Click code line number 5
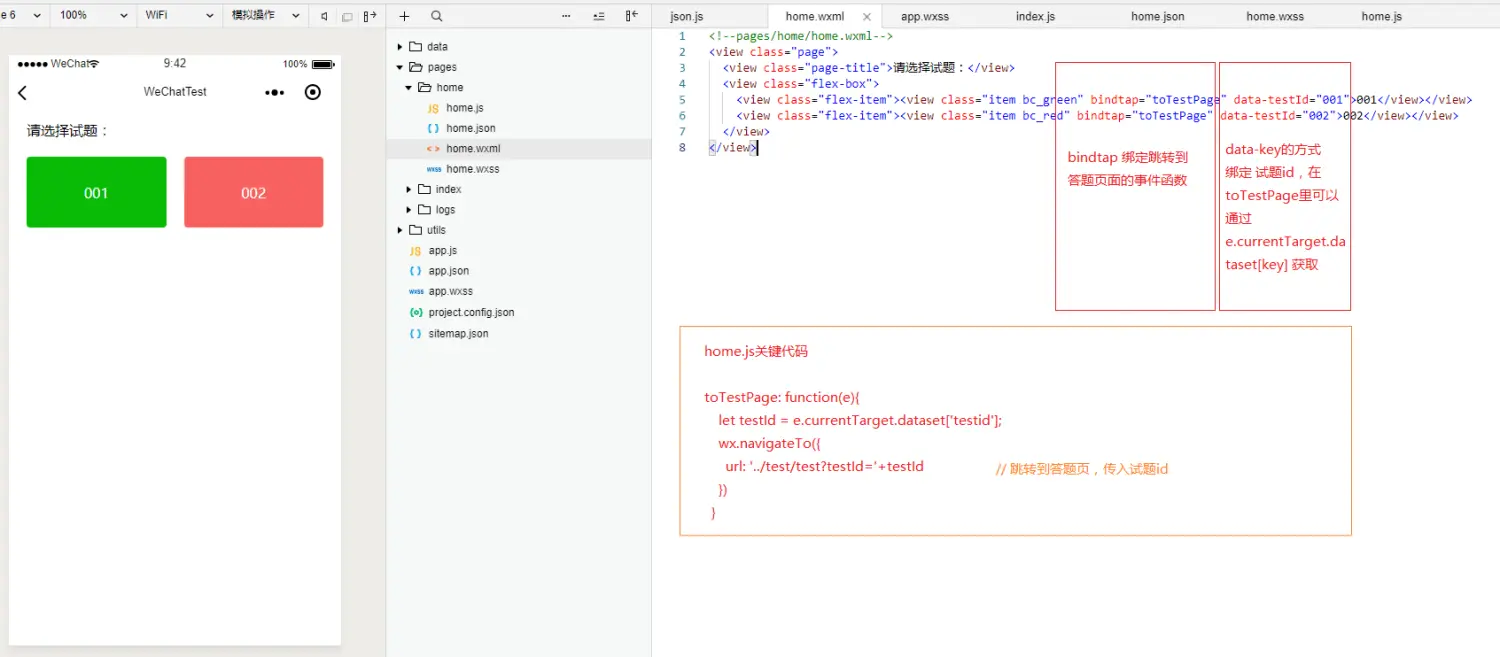This screenshot has height=657, width=1500. click(682, 100)
